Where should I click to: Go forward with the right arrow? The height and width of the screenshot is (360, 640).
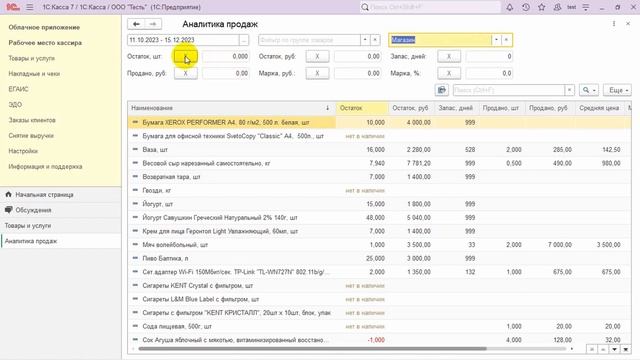153,24
